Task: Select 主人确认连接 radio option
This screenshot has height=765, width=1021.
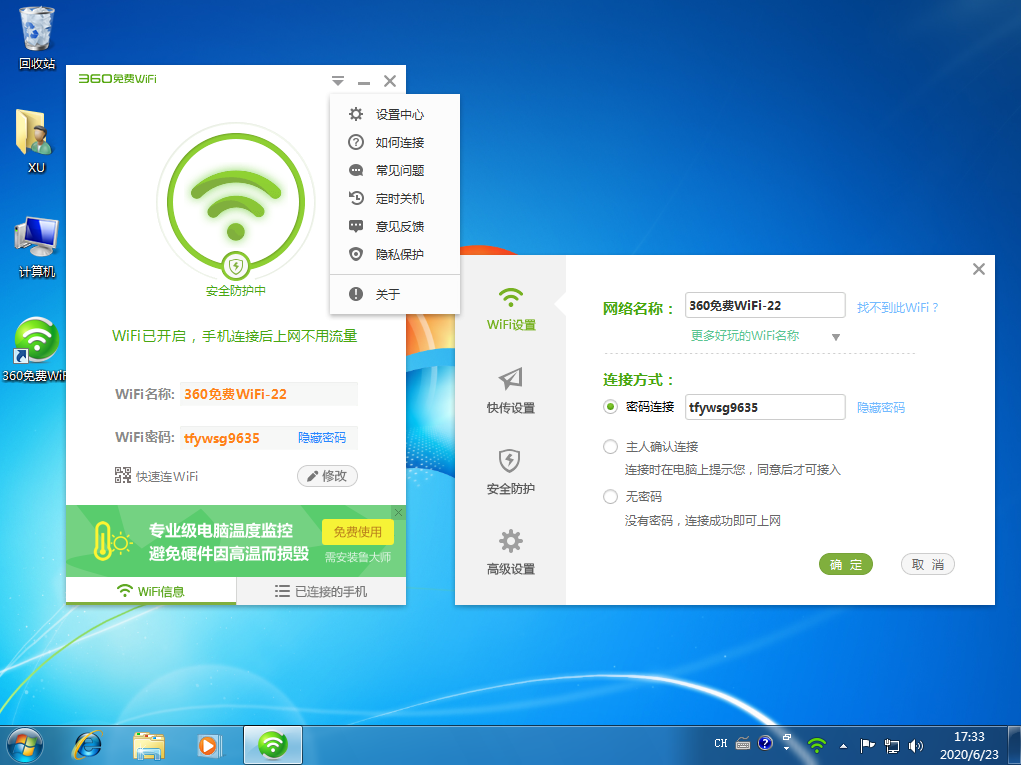Action: (x=610, y=447)
